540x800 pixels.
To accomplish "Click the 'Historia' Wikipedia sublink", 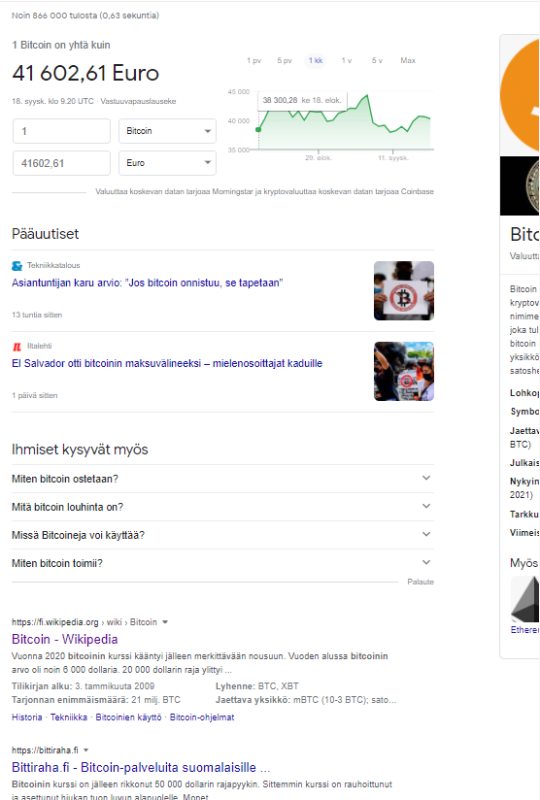I will point(27,717).
